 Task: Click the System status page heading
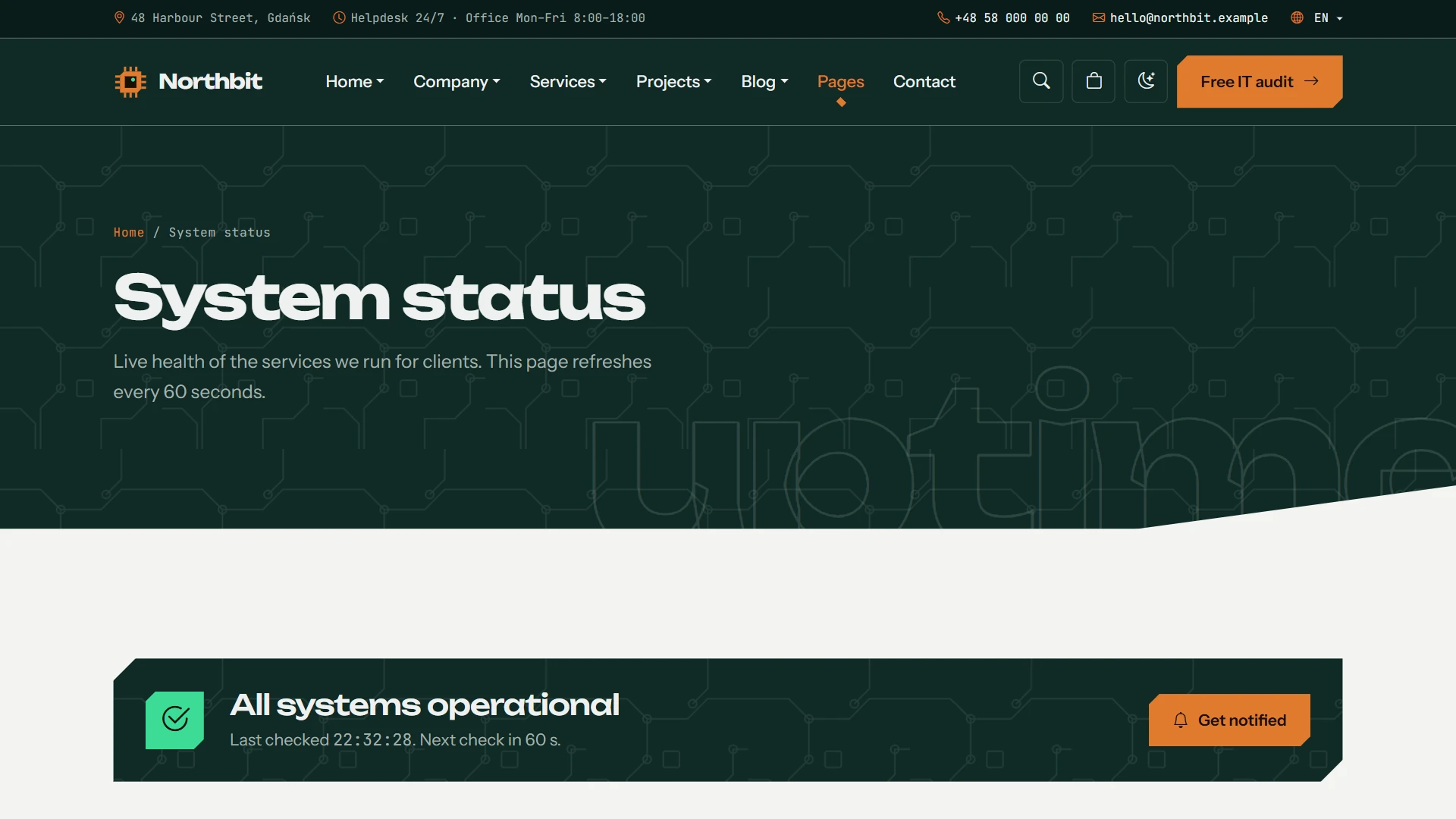tap(379, 299)
